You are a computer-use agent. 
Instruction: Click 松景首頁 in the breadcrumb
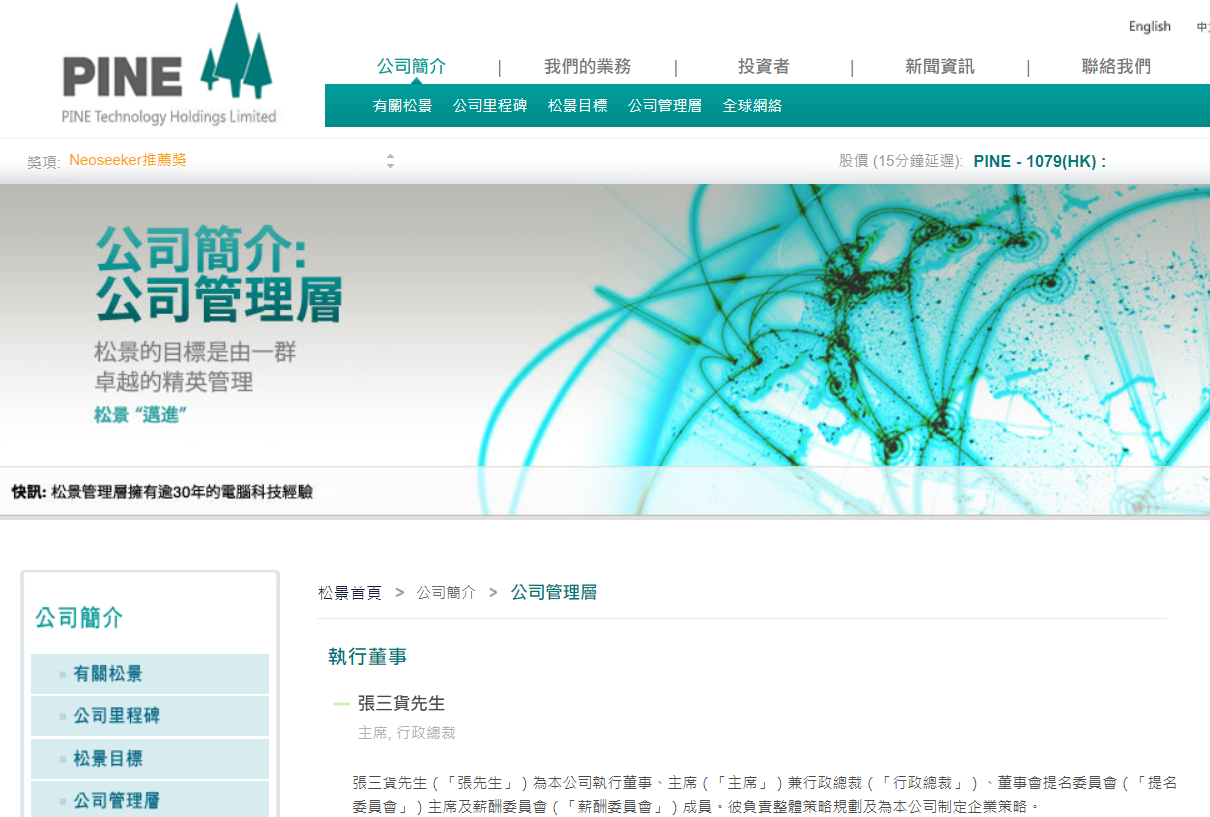pos(350,593)
